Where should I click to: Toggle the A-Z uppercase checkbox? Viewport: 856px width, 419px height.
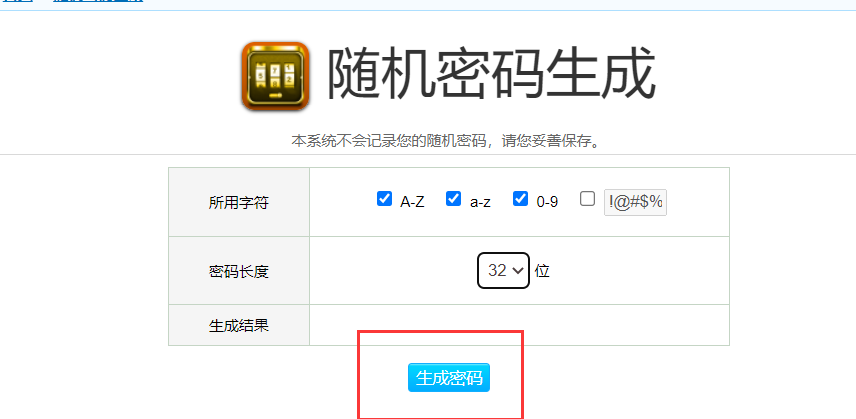pos(384,199)
